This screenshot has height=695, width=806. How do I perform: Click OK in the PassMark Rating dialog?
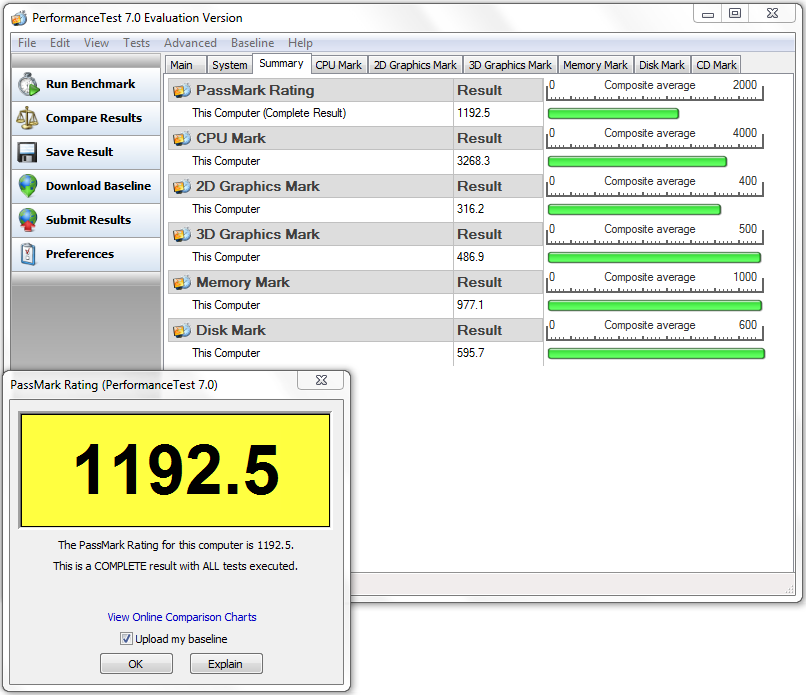coord(136,664)
